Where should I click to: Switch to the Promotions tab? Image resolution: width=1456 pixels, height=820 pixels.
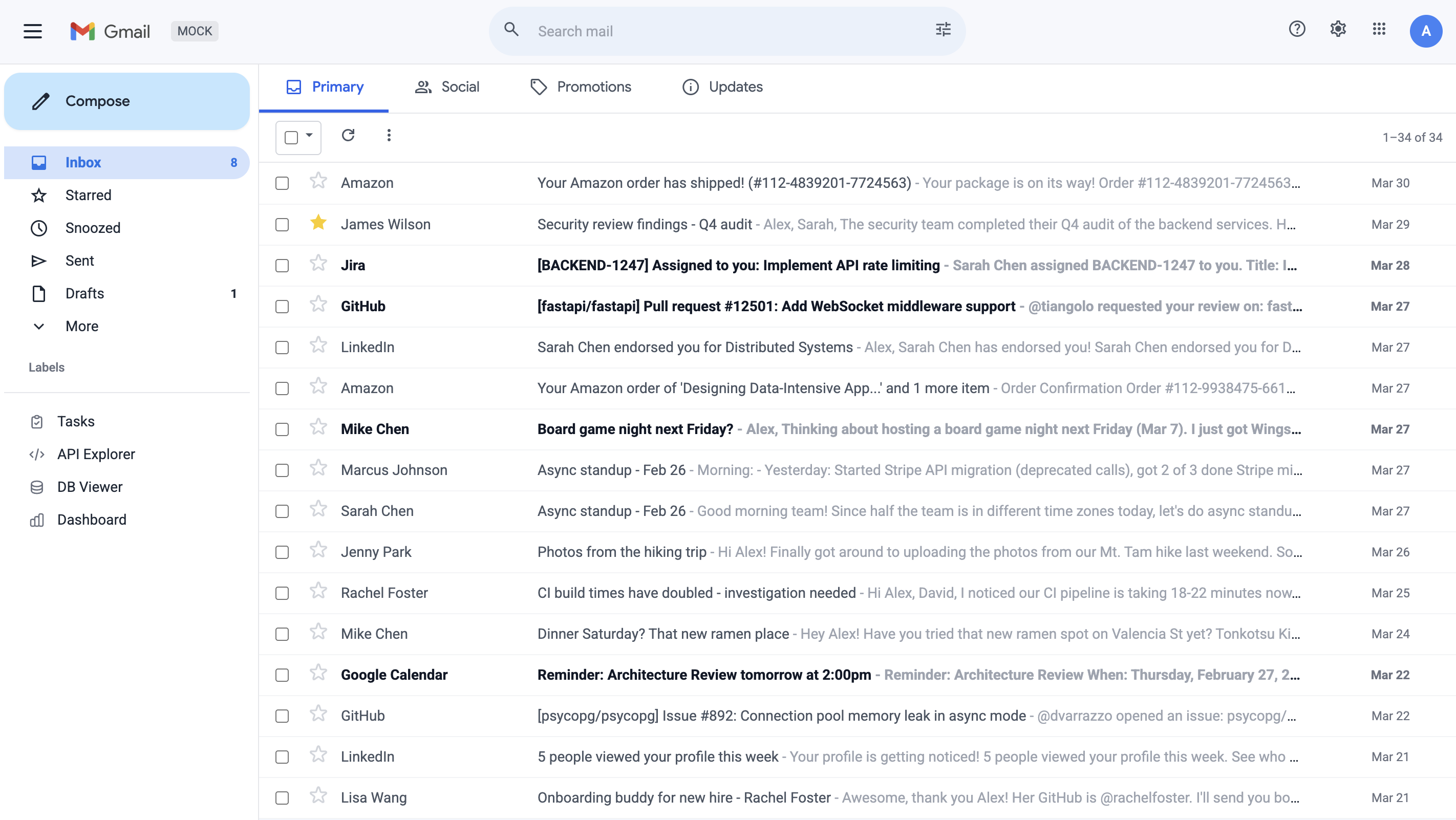click(x=581, y=87)
